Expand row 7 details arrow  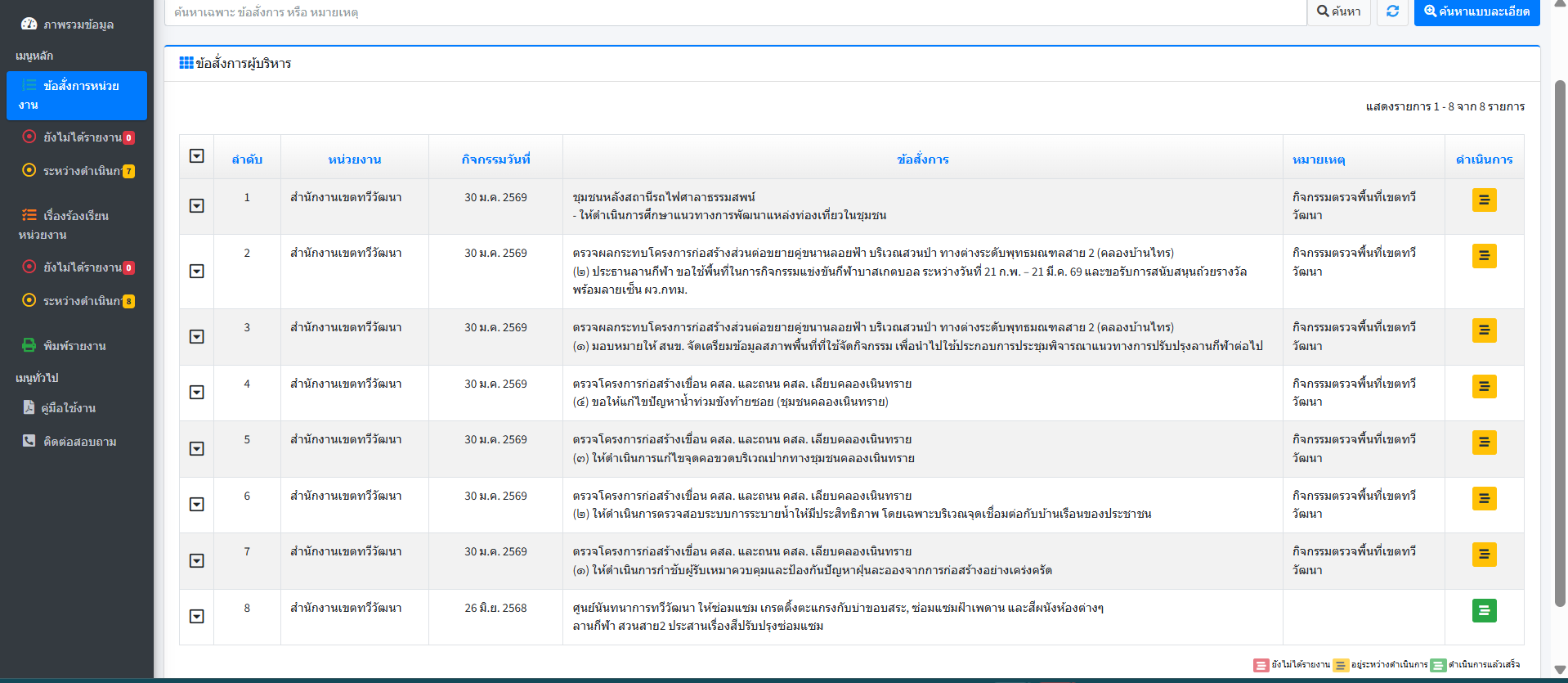[197, 560]
